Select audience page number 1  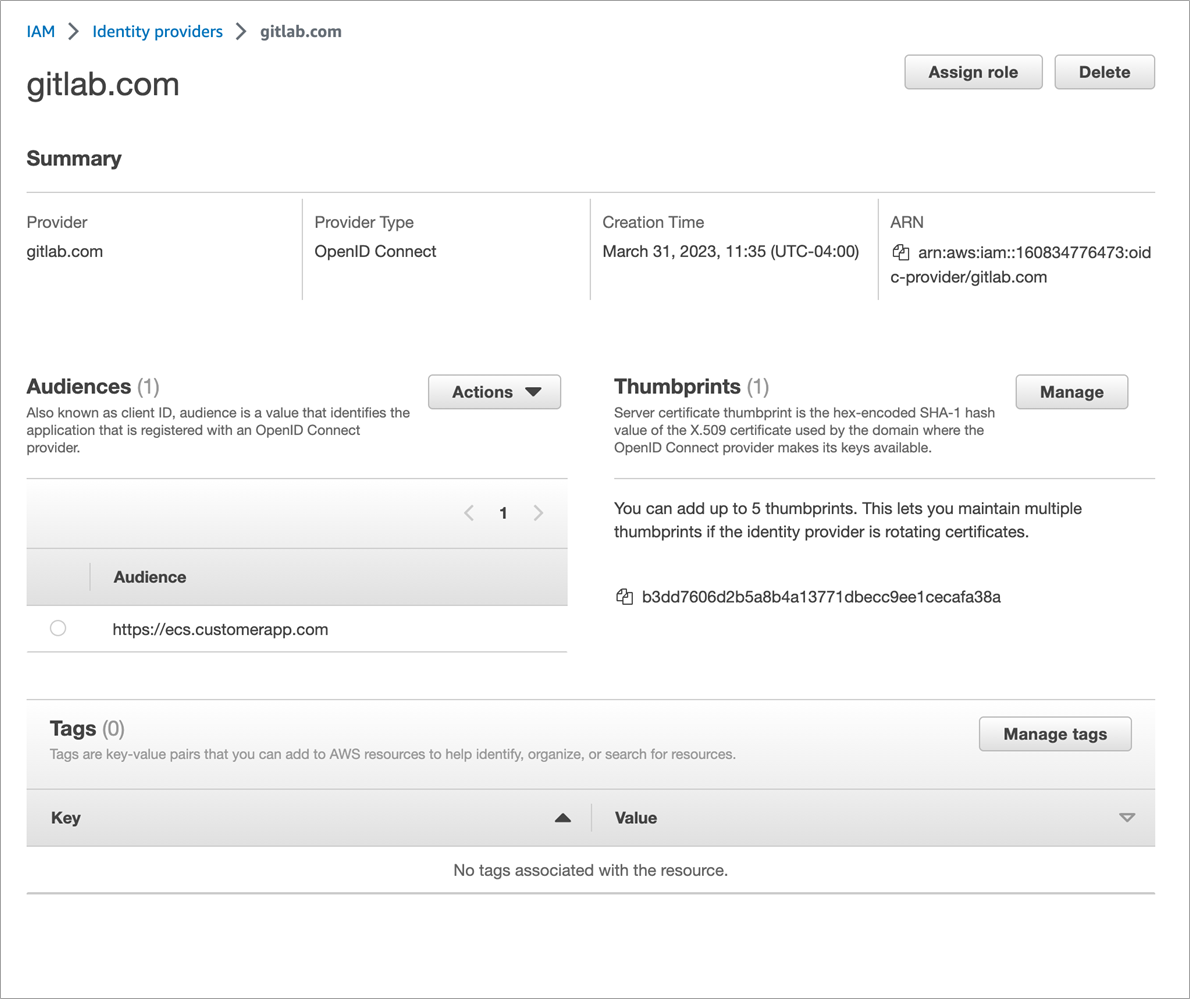click(x=503, y=513)
